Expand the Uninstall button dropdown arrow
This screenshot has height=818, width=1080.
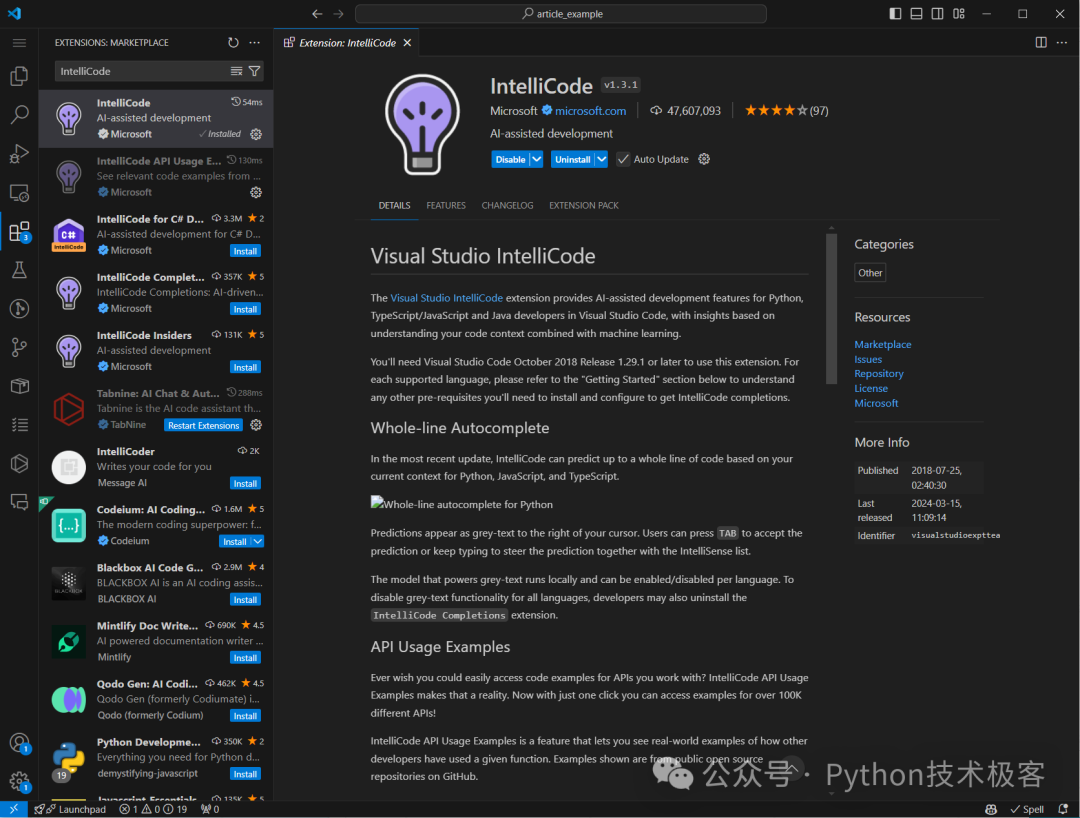click(601, 159)
